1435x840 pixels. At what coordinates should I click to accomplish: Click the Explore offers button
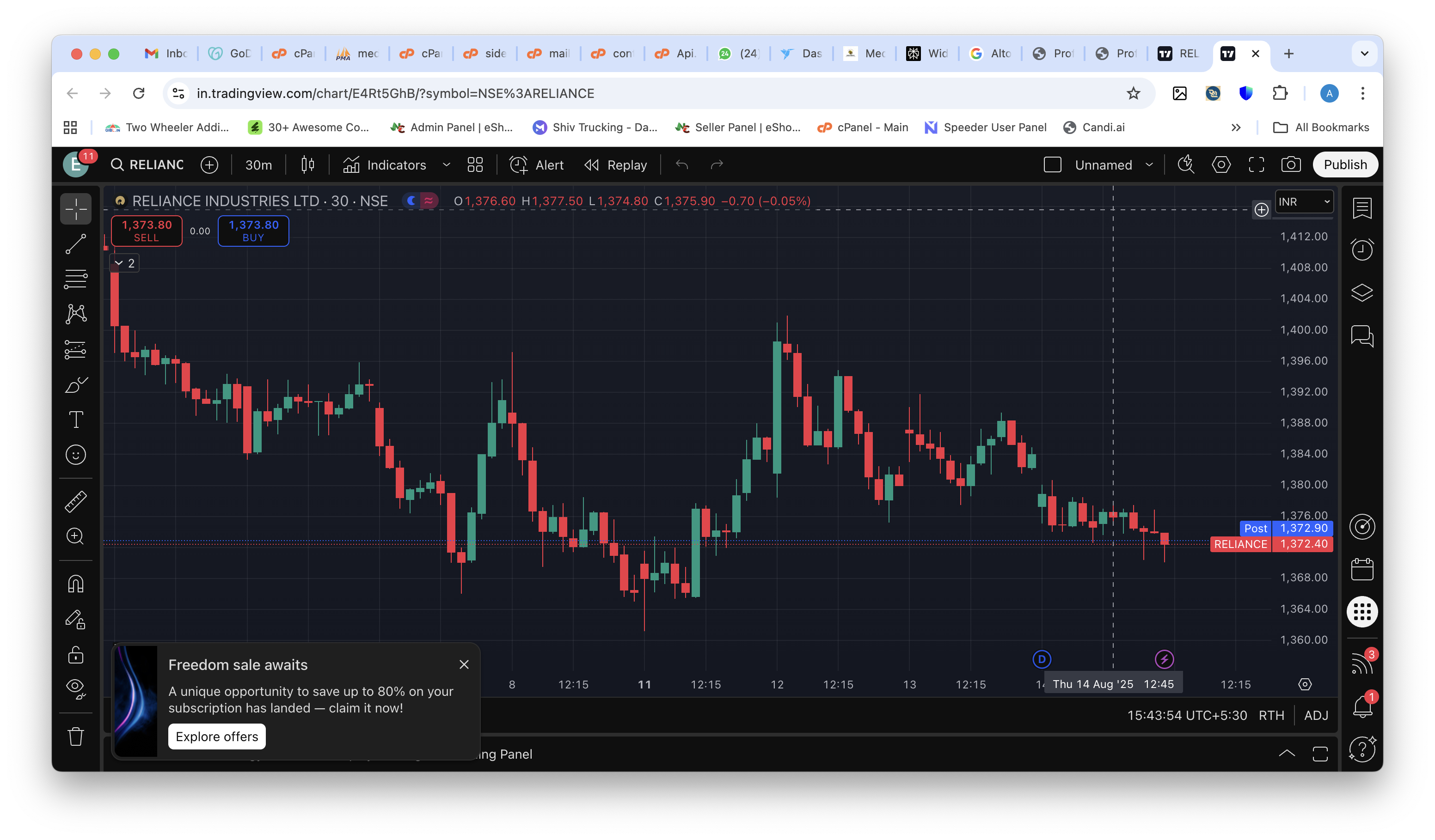(x=216, y=737)
